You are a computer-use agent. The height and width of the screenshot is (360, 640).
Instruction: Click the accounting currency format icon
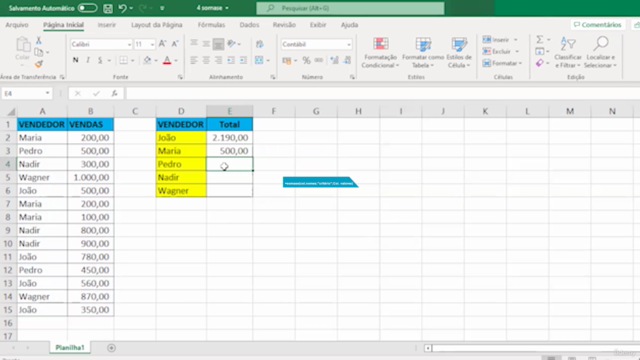287,61
